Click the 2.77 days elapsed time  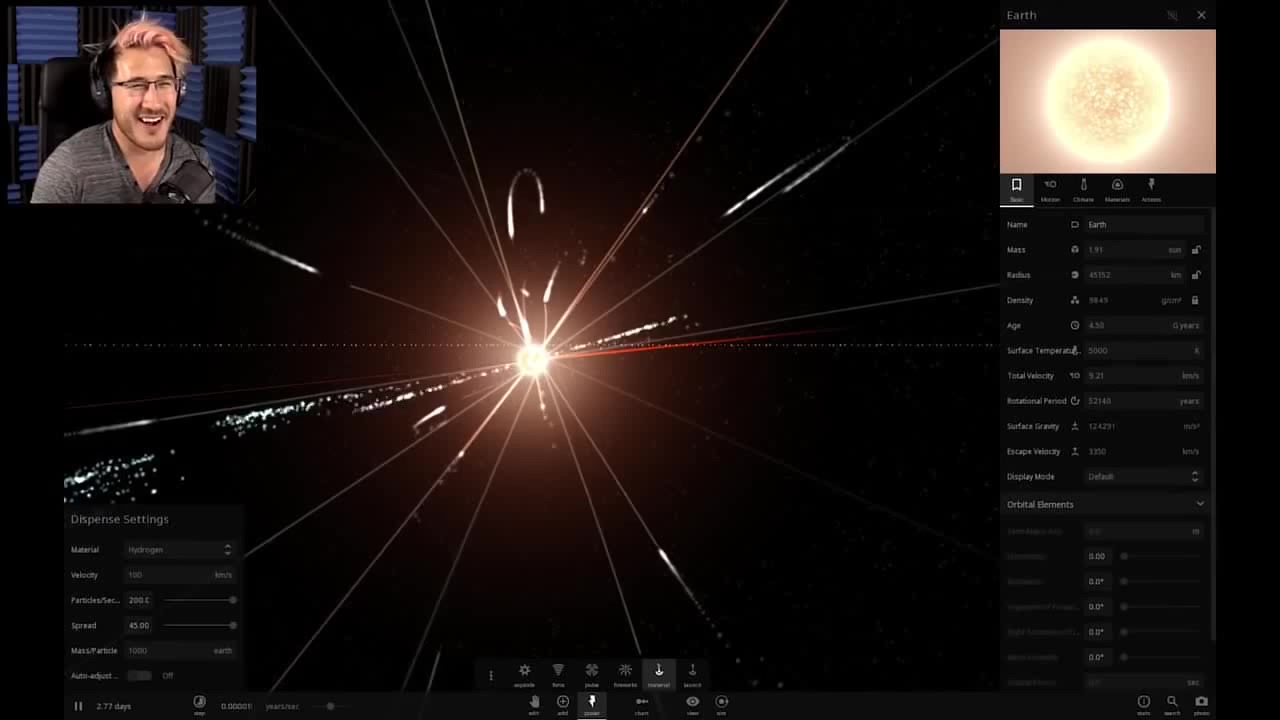(x=113, y=706)
